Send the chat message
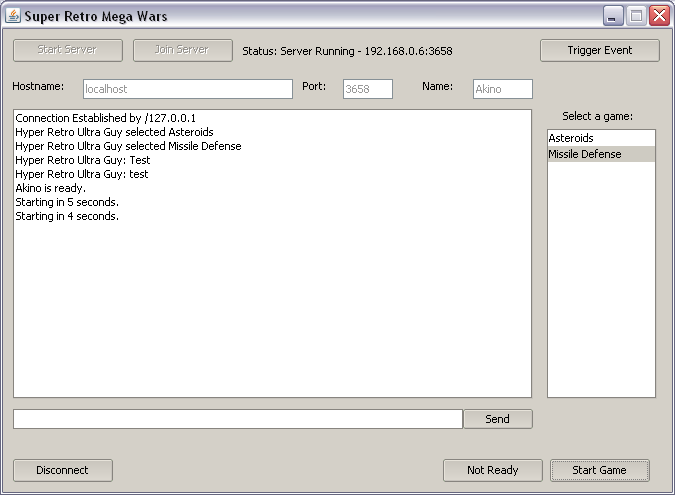Viewport: 675px width, 495px height. tap(498, 419)
